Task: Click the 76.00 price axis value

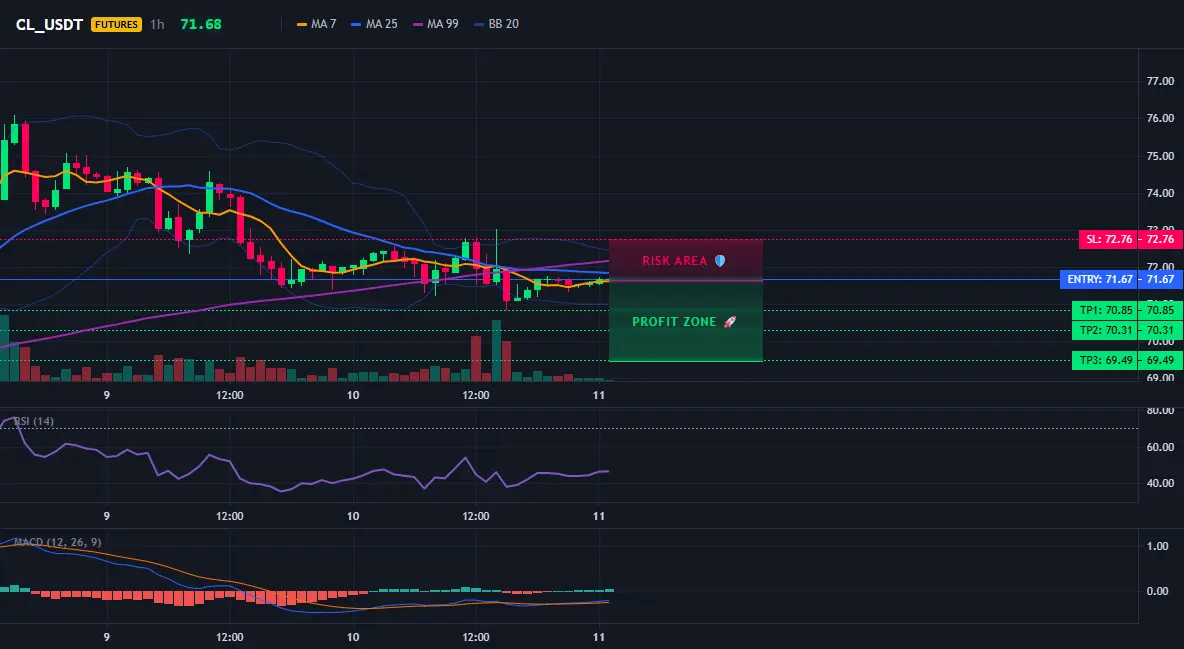Action: tap(1160, 119)
